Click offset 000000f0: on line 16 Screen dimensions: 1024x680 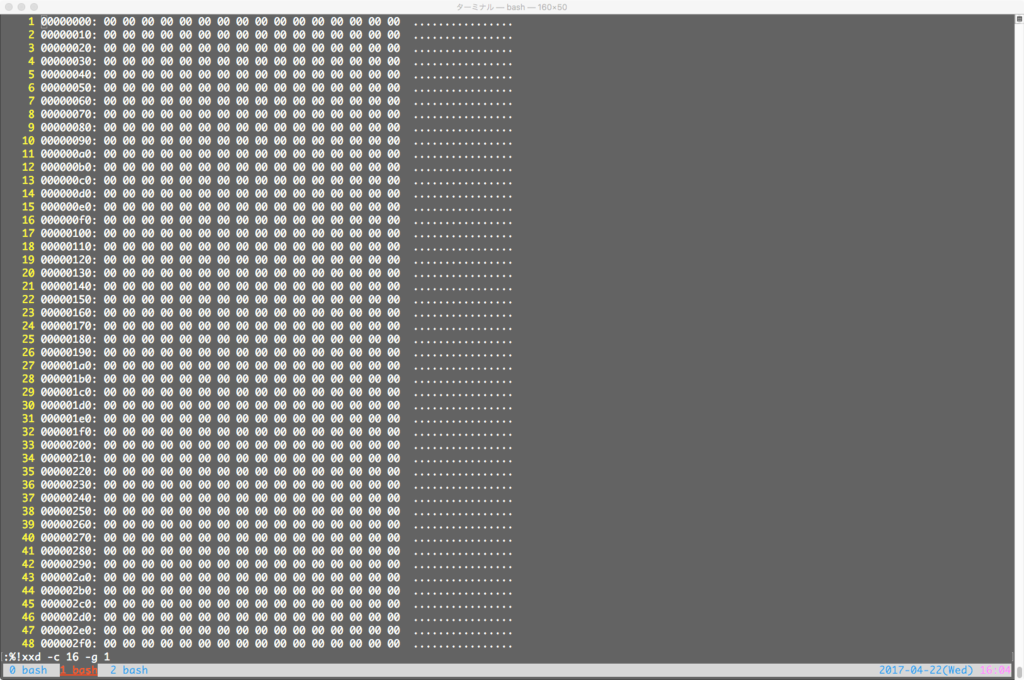tap(69, 220)
